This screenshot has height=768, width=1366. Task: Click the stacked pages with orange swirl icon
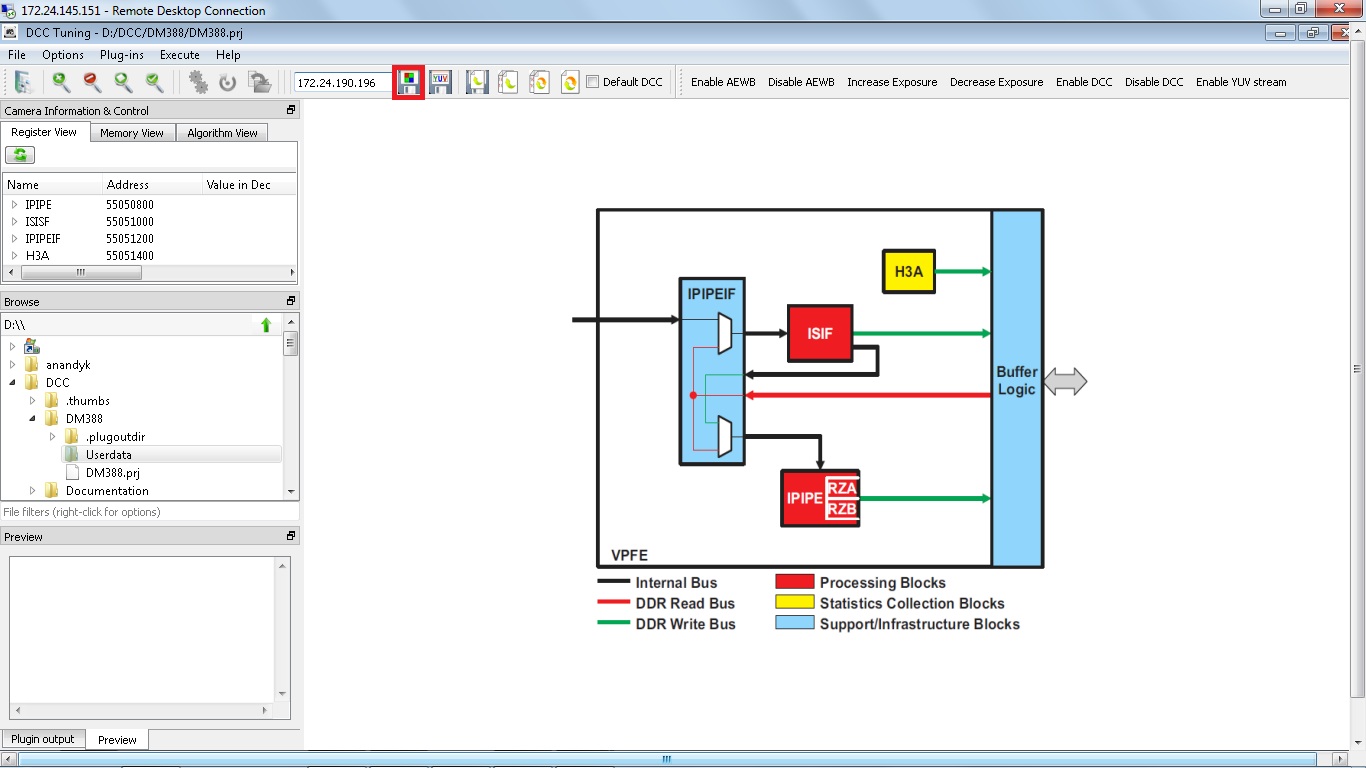539,82
